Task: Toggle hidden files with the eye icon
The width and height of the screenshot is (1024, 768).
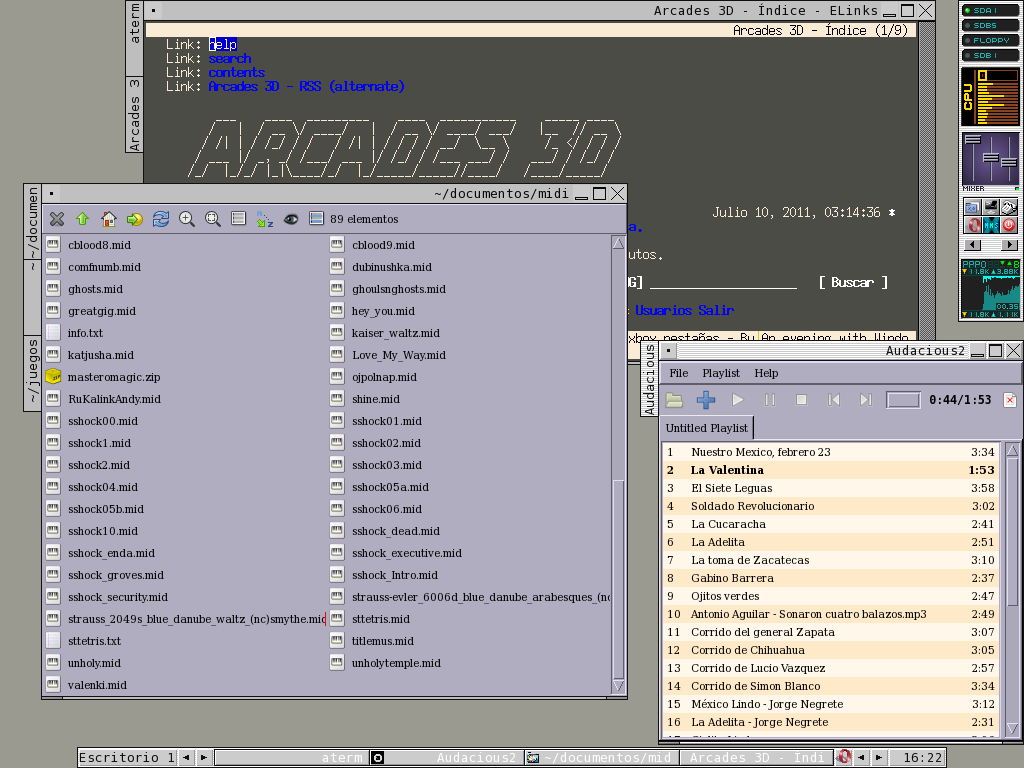Action: click(x=291, y=219)
